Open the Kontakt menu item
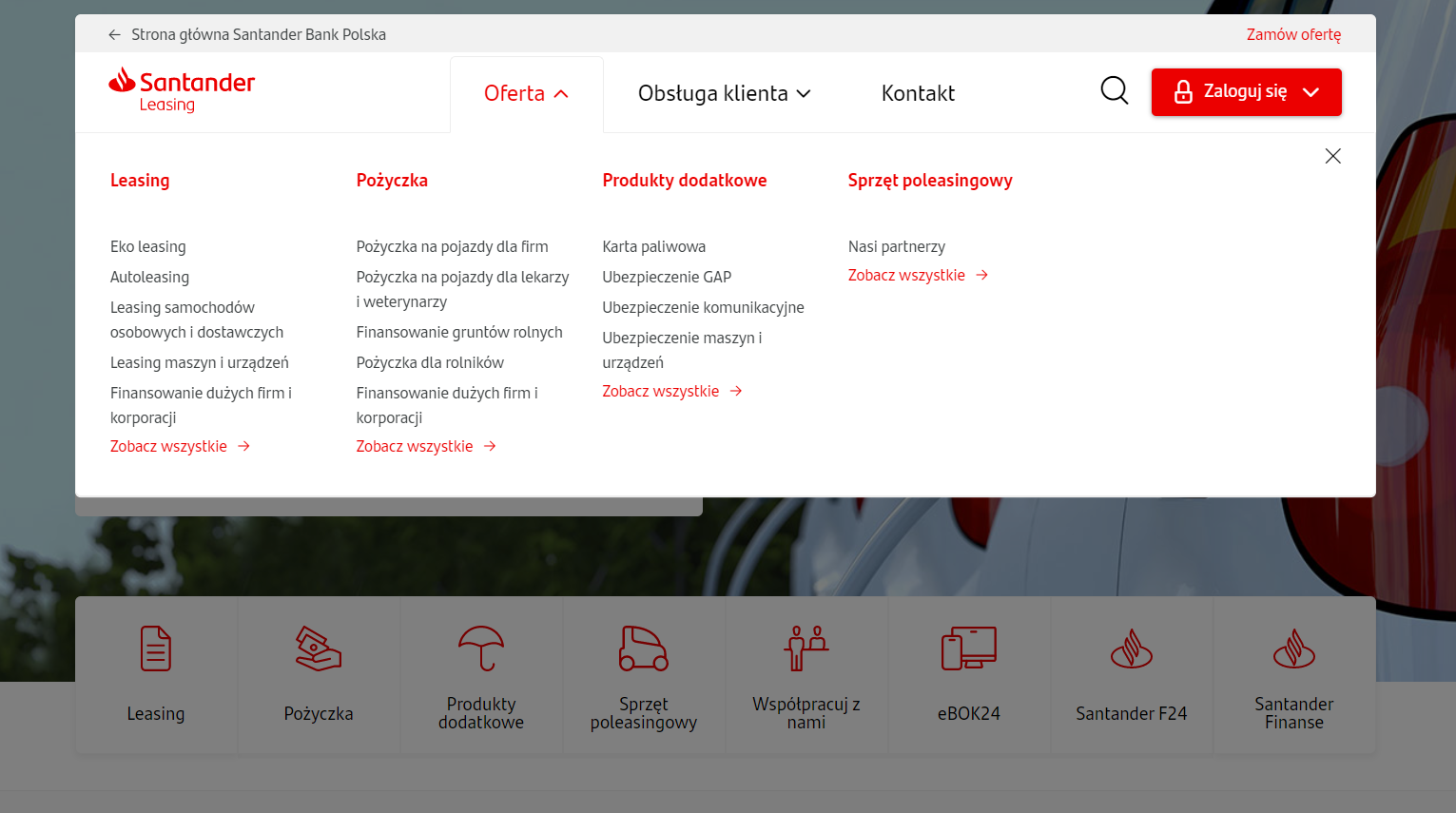 918,93
